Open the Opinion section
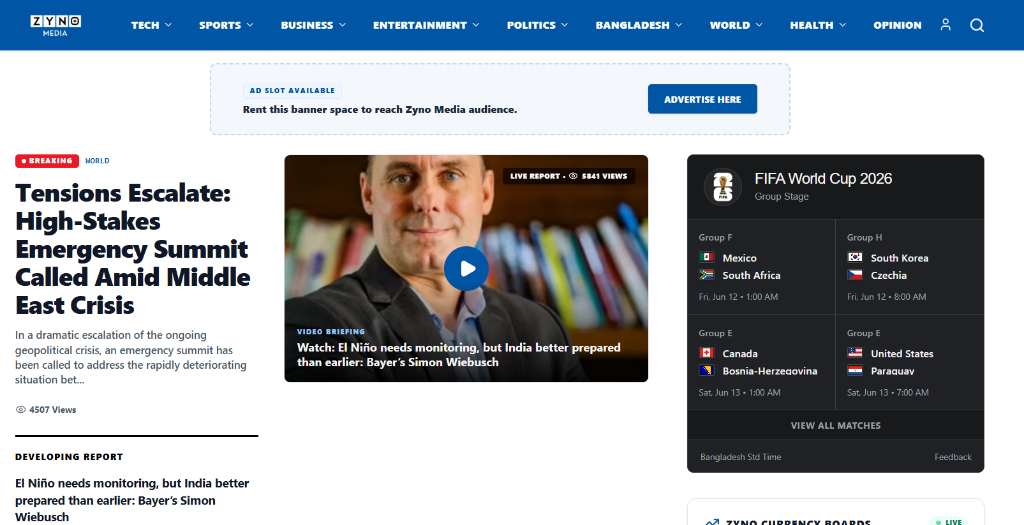The image size is (1024, 525). point(897,25)
